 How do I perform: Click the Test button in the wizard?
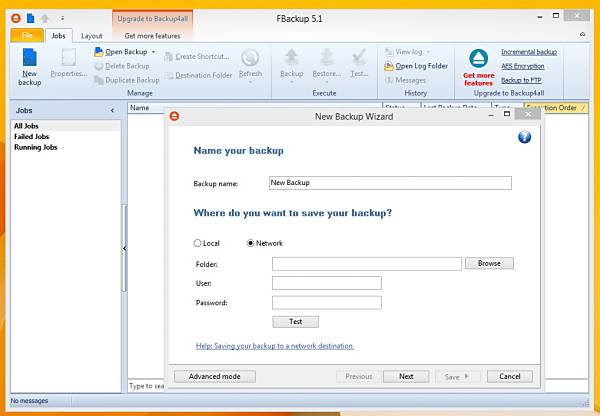(295, 321)
